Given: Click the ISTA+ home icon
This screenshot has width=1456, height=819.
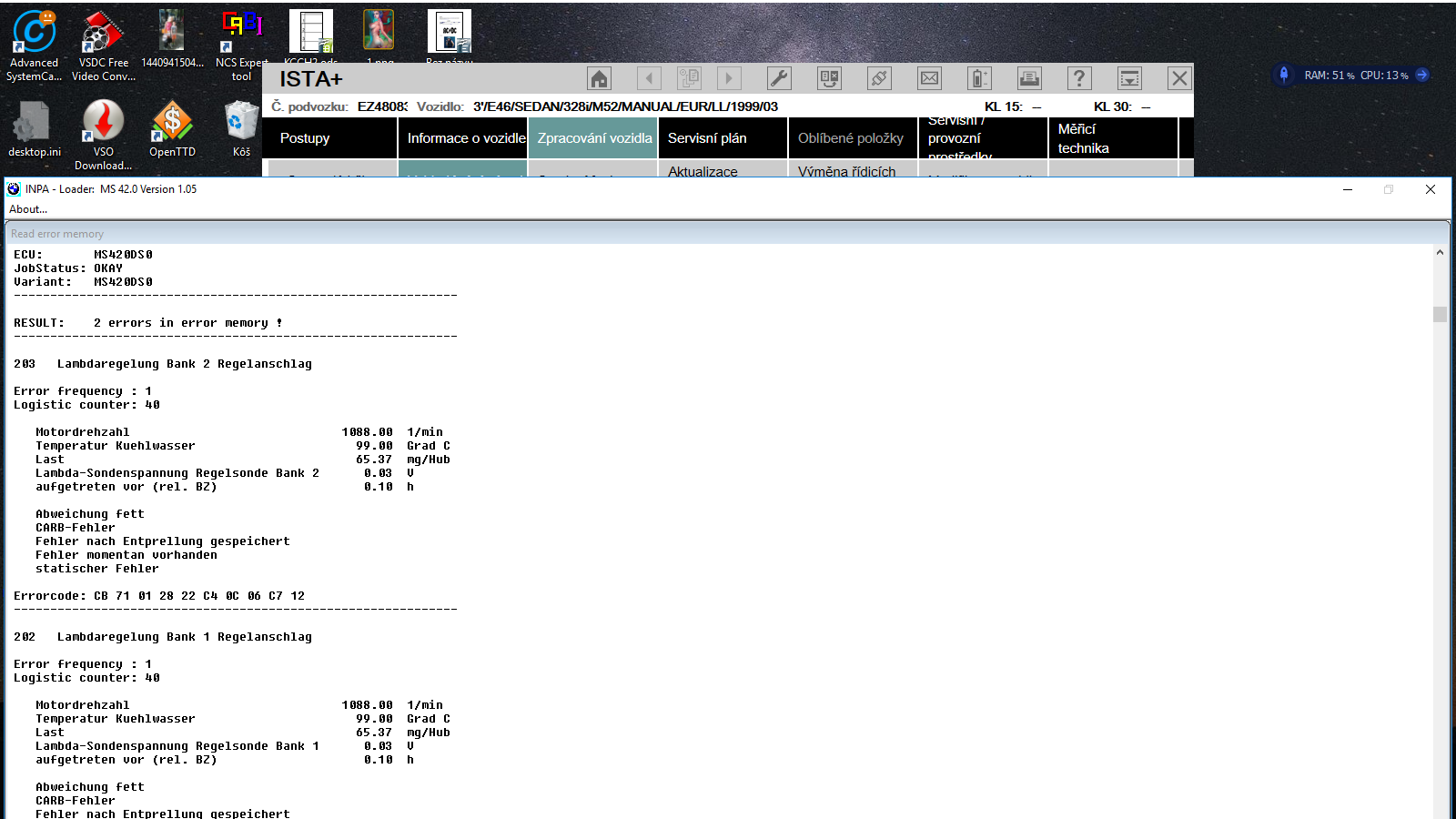Looking at the screenshot, I should click(x=599, y=79).
